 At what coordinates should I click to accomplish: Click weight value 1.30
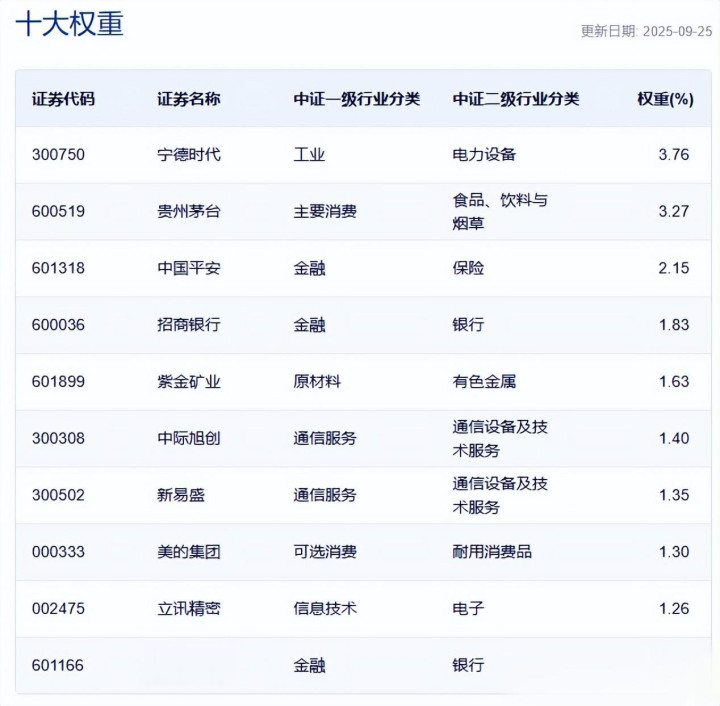674,552
